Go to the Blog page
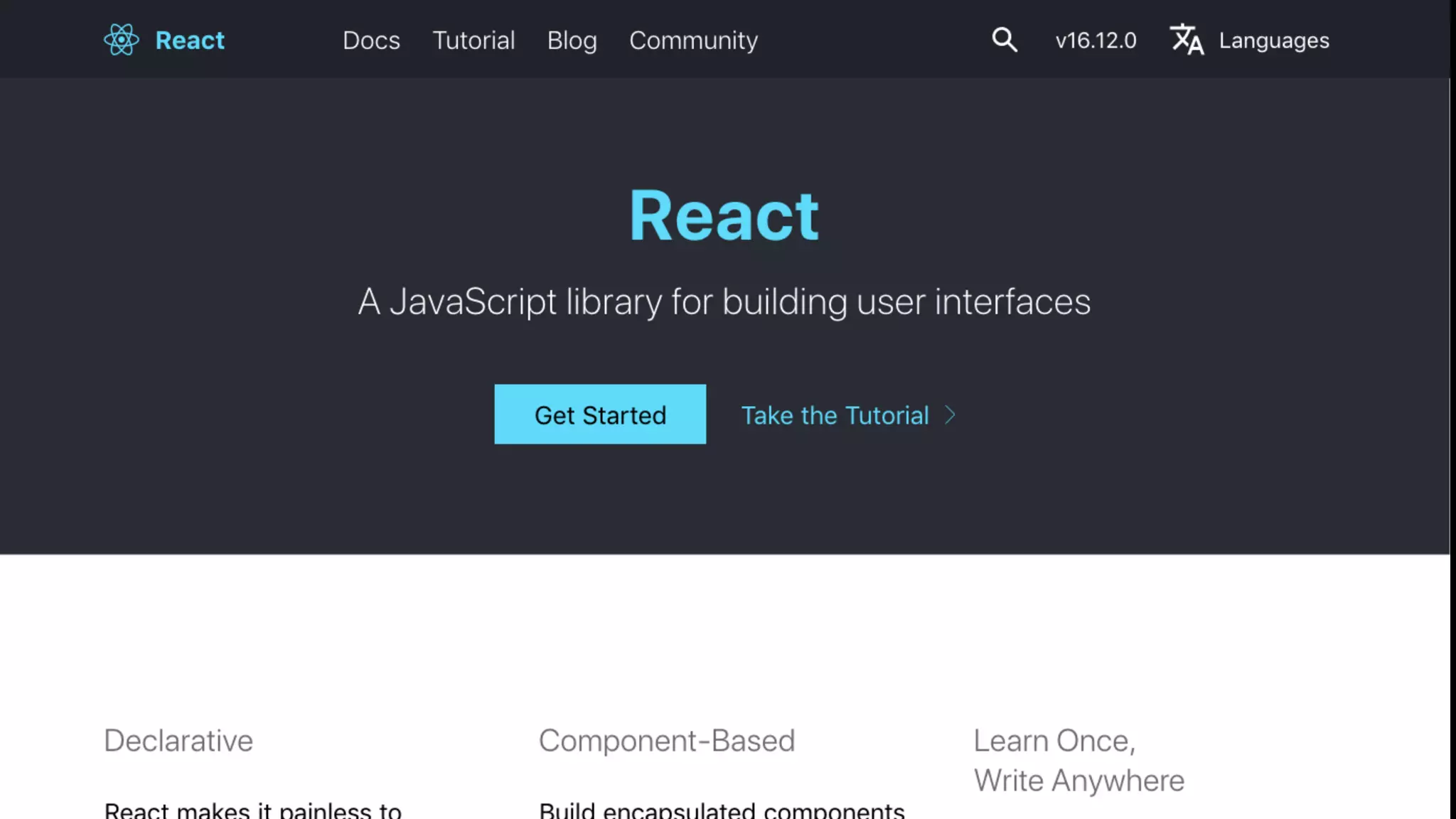This screenshot has width=1456, height=819. (x=572, y=41)
